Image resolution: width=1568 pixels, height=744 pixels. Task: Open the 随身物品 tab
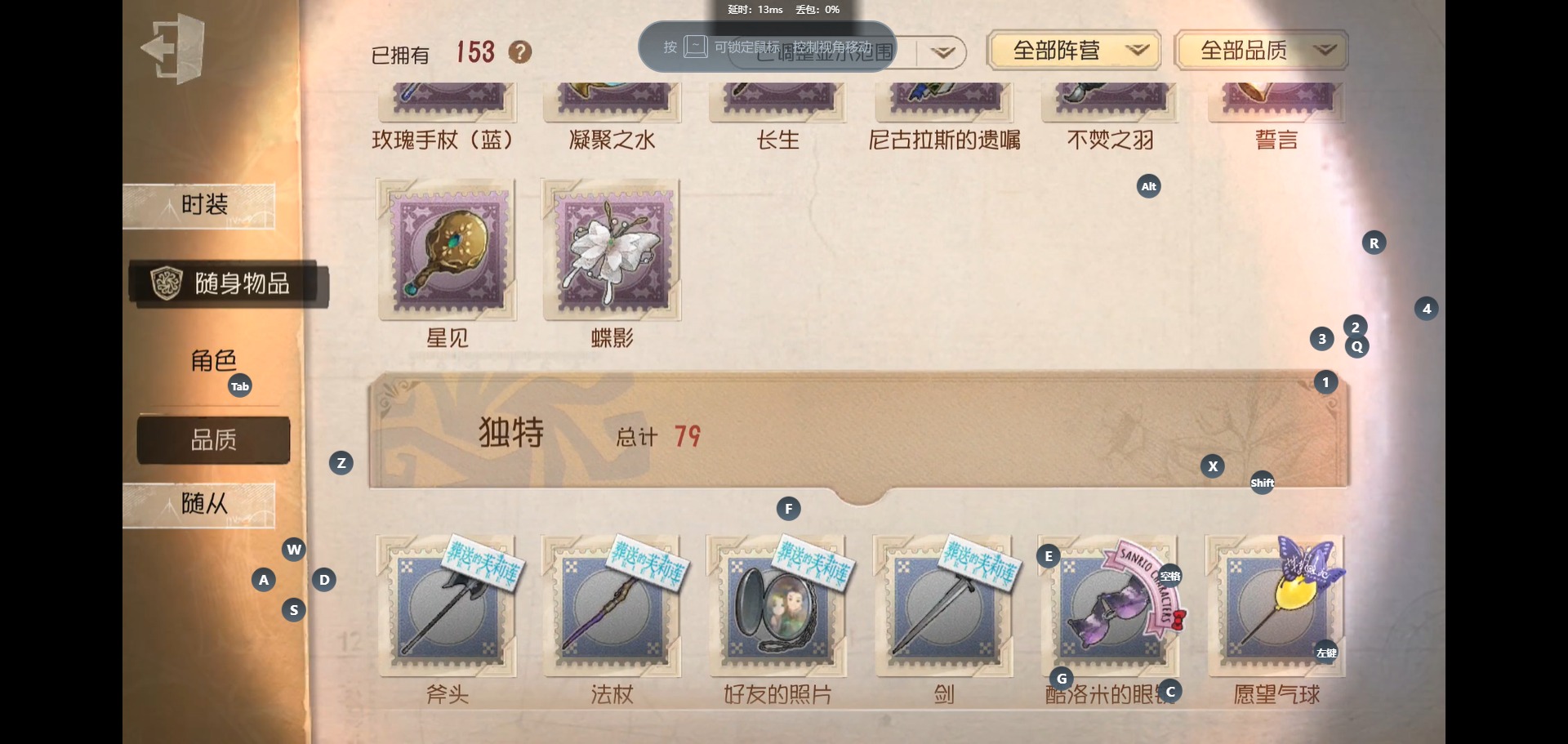[229, 284]
